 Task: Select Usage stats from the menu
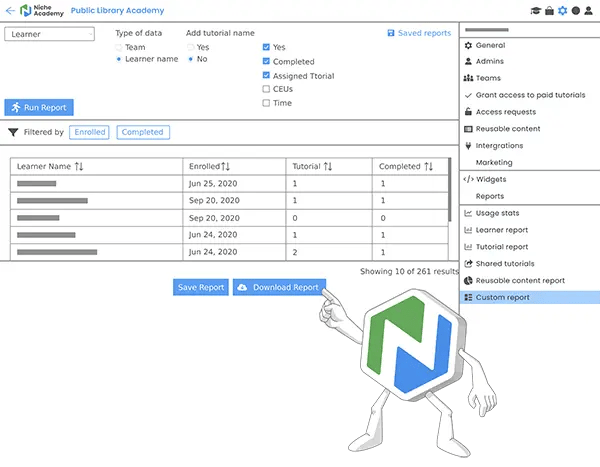[x=496, y=213]
